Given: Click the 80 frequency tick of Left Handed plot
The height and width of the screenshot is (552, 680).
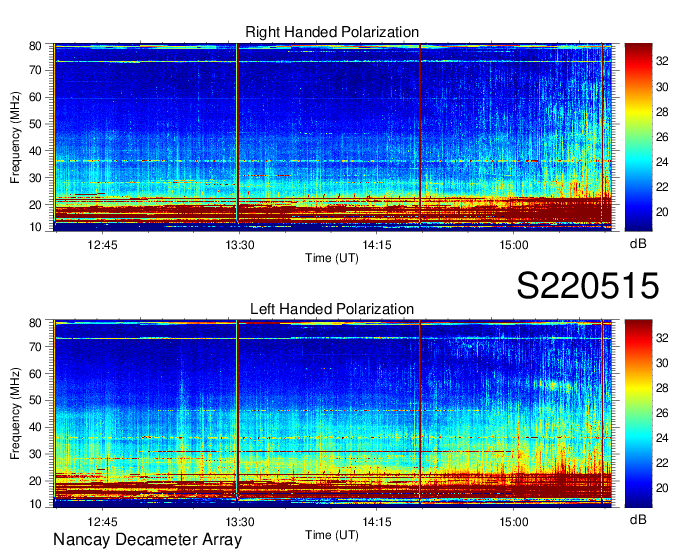Looking at the screenshot, I should [x=35, y=323].
